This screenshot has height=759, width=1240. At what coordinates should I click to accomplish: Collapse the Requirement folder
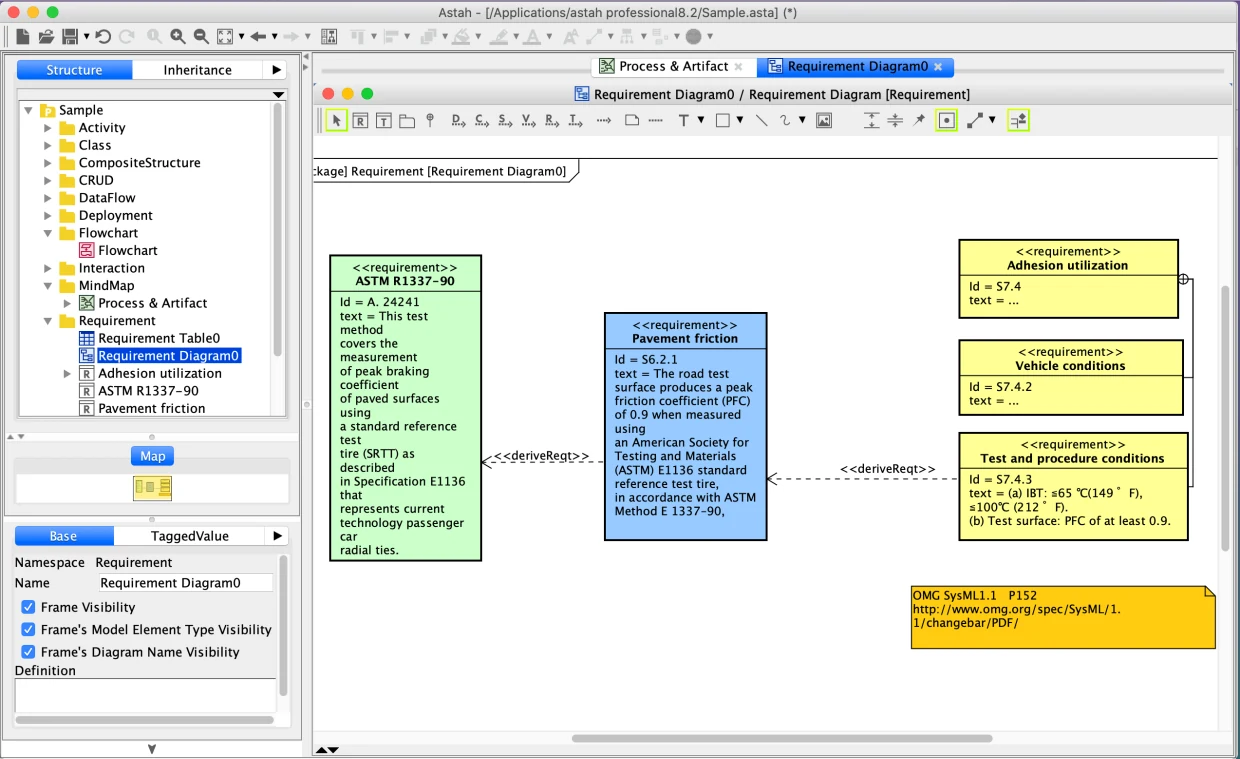[x=47, y=321]
